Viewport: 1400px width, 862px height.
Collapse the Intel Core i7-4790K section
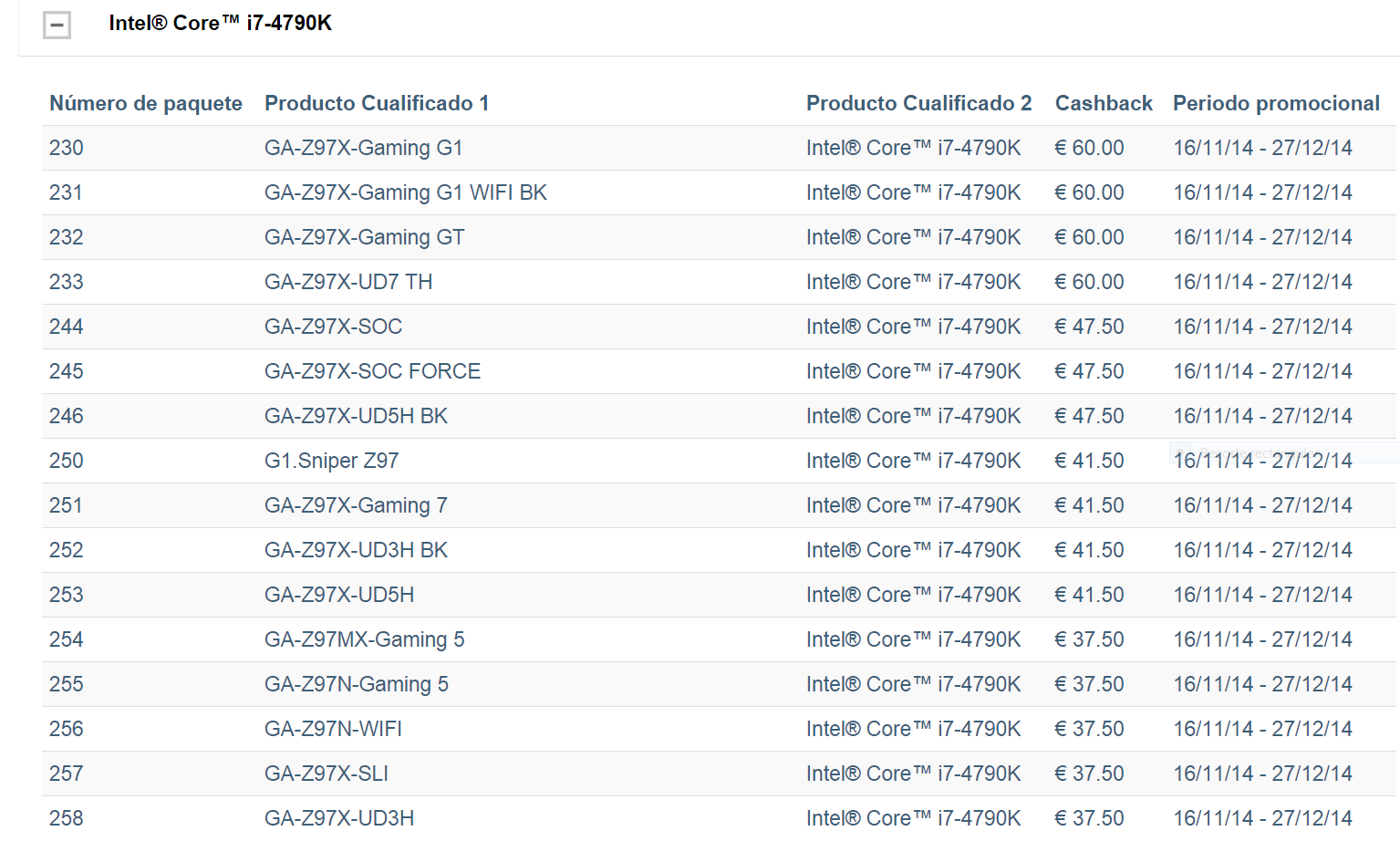[57, 25]
